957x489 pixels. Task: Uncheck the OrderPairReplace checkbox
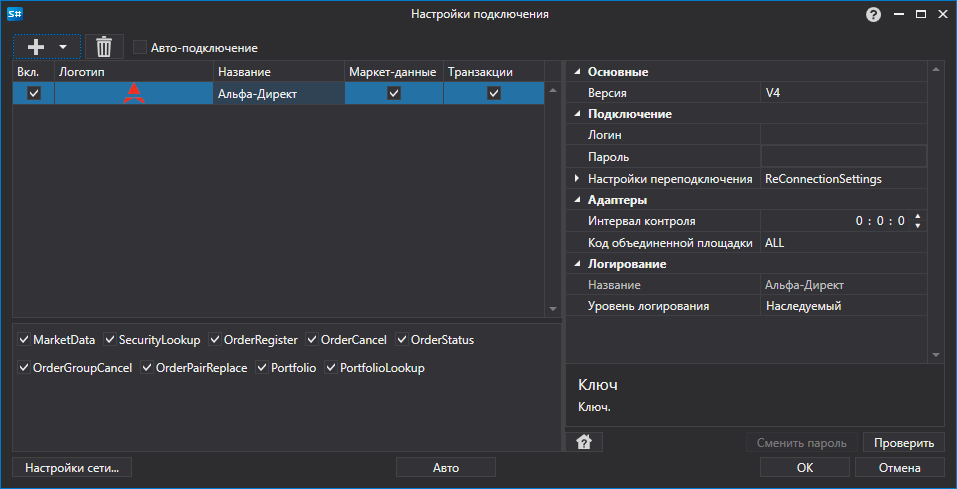click(x=147, y=368)
